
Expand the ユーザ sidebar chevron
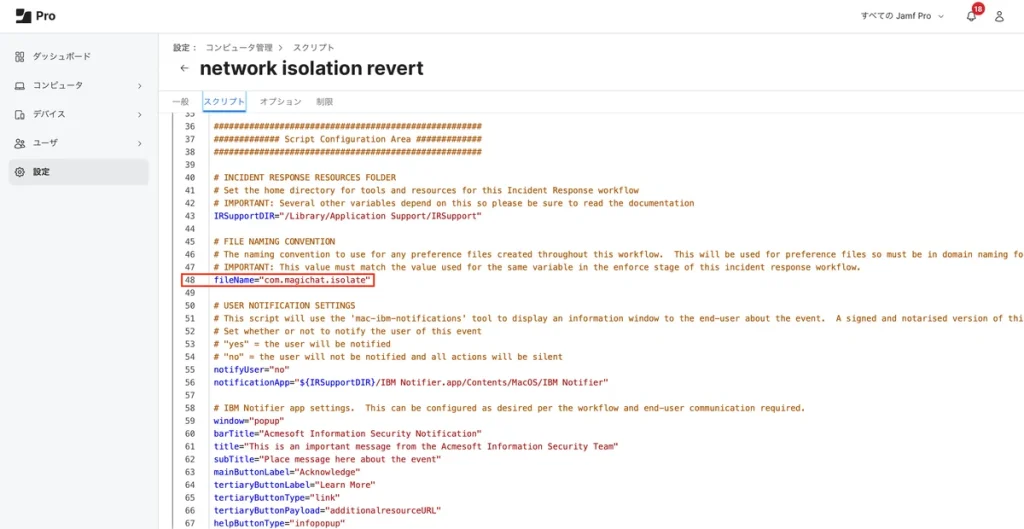pyautogui.click(x=140, y=143)
